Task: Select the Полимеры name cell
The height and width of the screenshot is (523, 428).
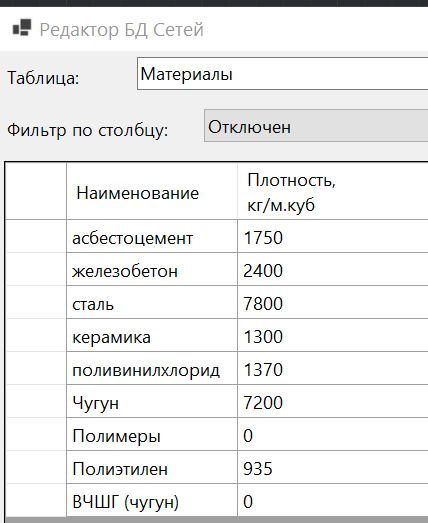Action: pos(152,434)
